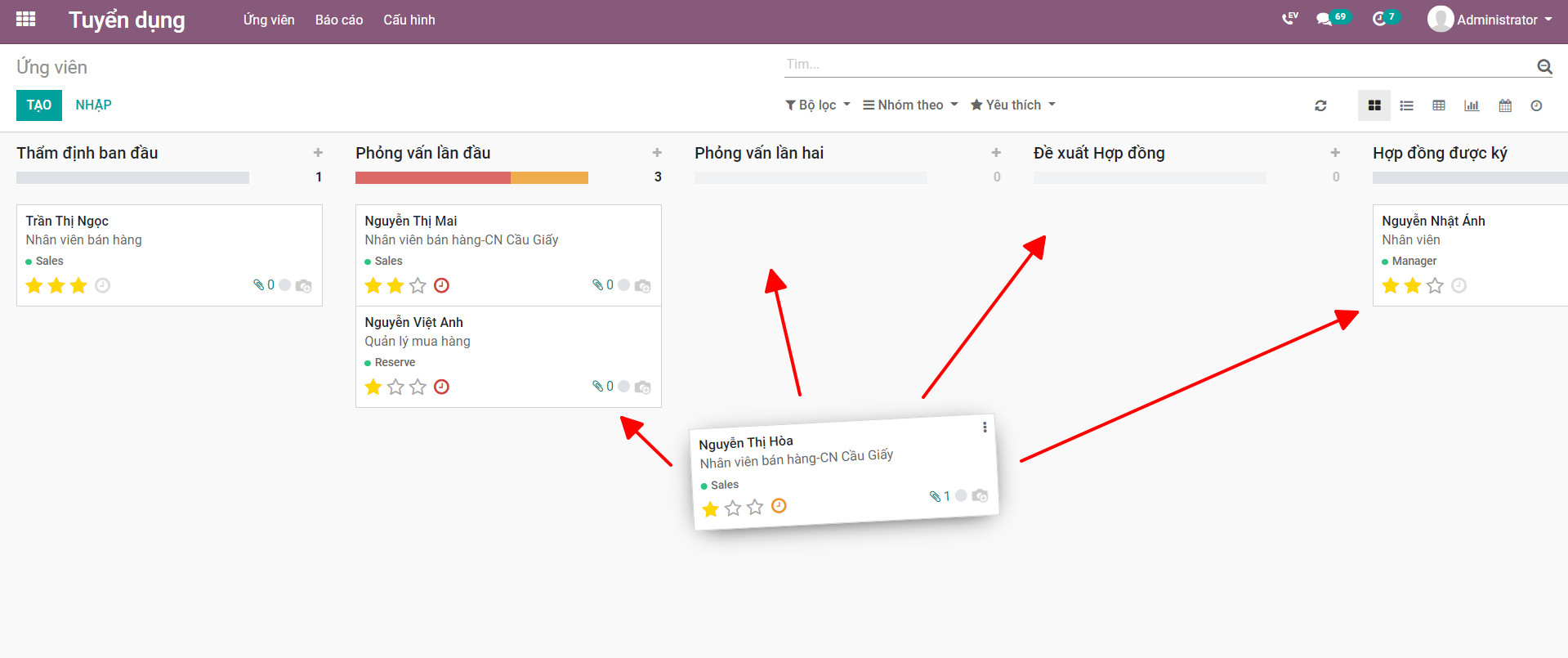Add card in Phỏng vấn lần đầu column
The image size is (1568, 658).
click(657, 153)
